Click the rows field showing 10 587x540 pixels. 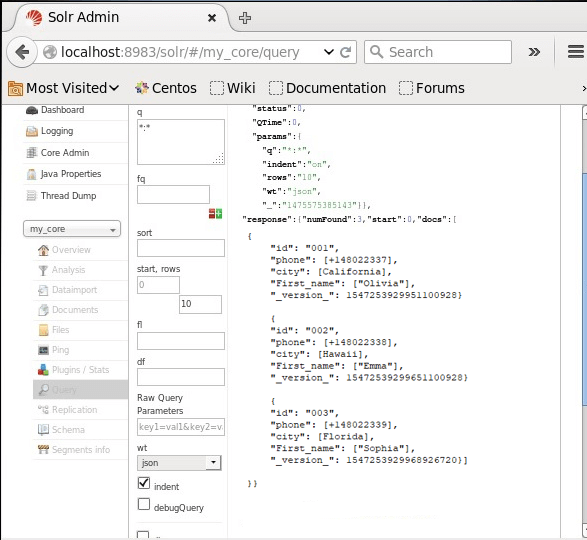point(200,304)
